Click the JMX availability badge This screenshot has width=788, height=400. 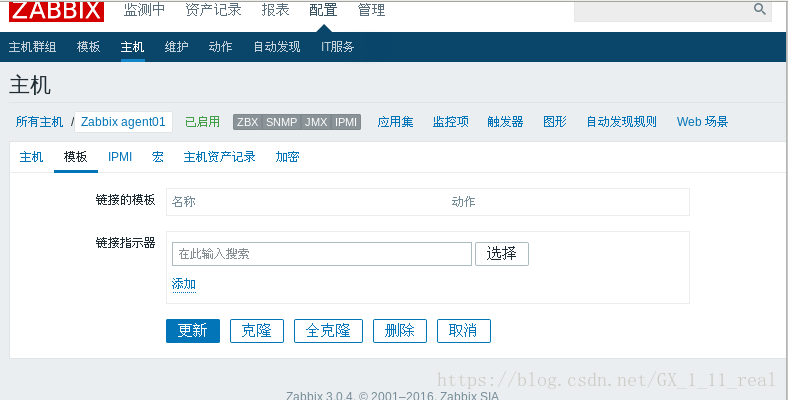pyautogui.click(x=316, y=122)
